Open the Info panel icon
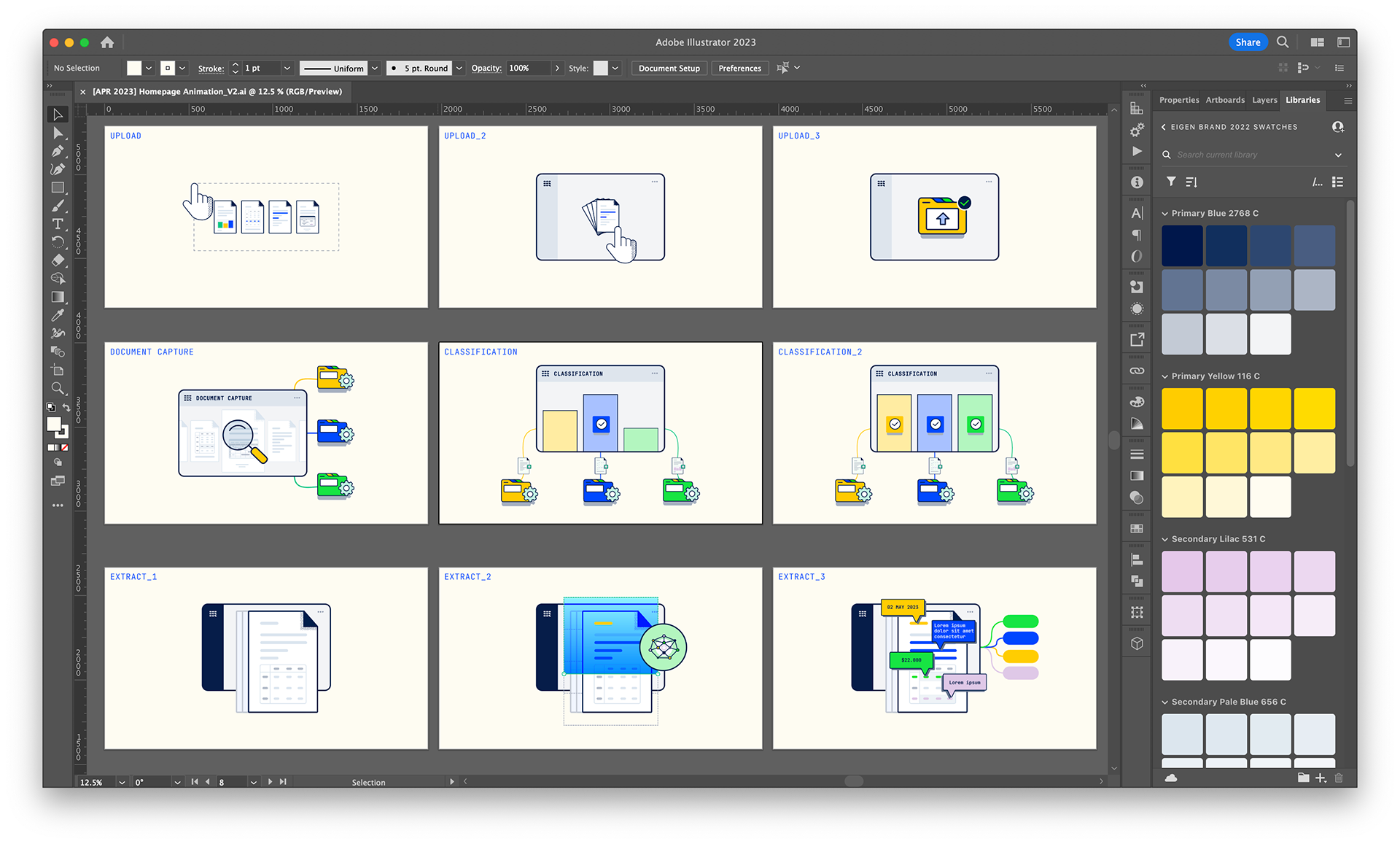The image size is (1400, 844). pos(1137,182)
